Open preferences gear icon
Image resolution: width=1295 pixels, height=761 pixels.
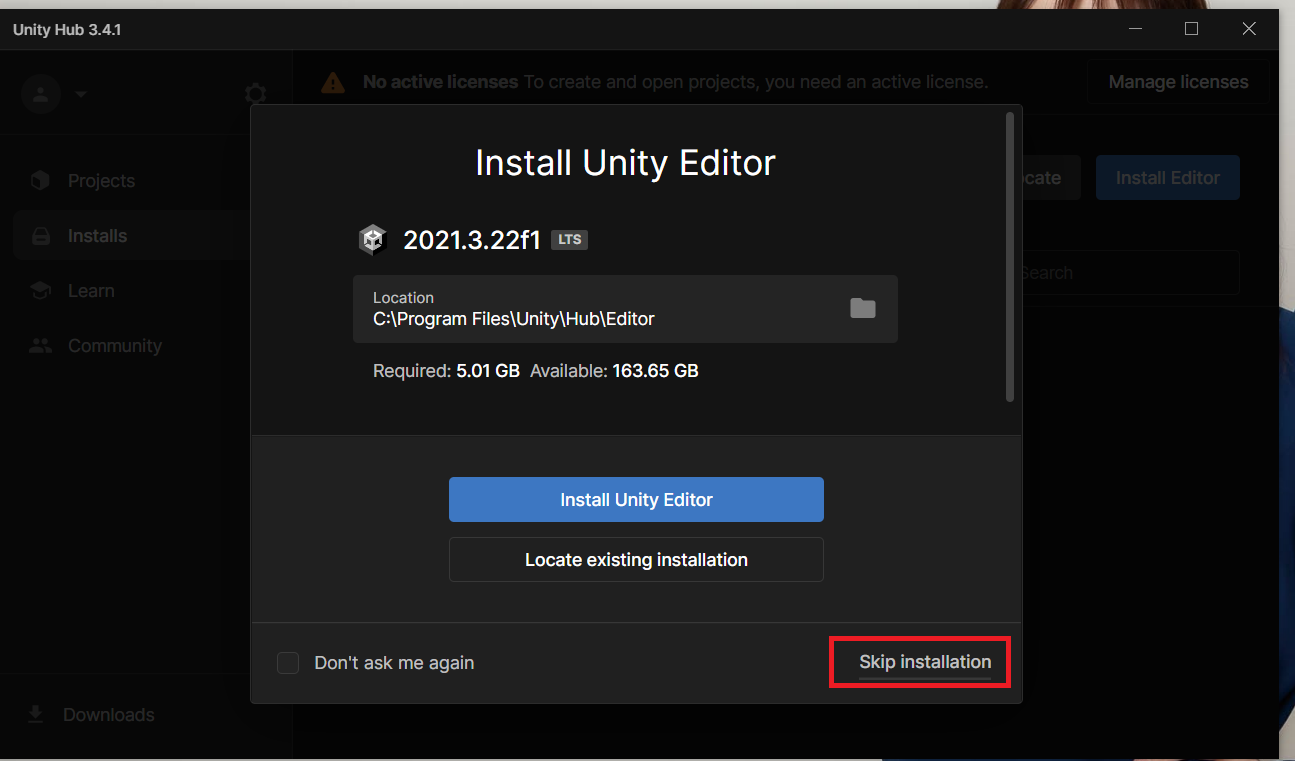pos(255,94)
